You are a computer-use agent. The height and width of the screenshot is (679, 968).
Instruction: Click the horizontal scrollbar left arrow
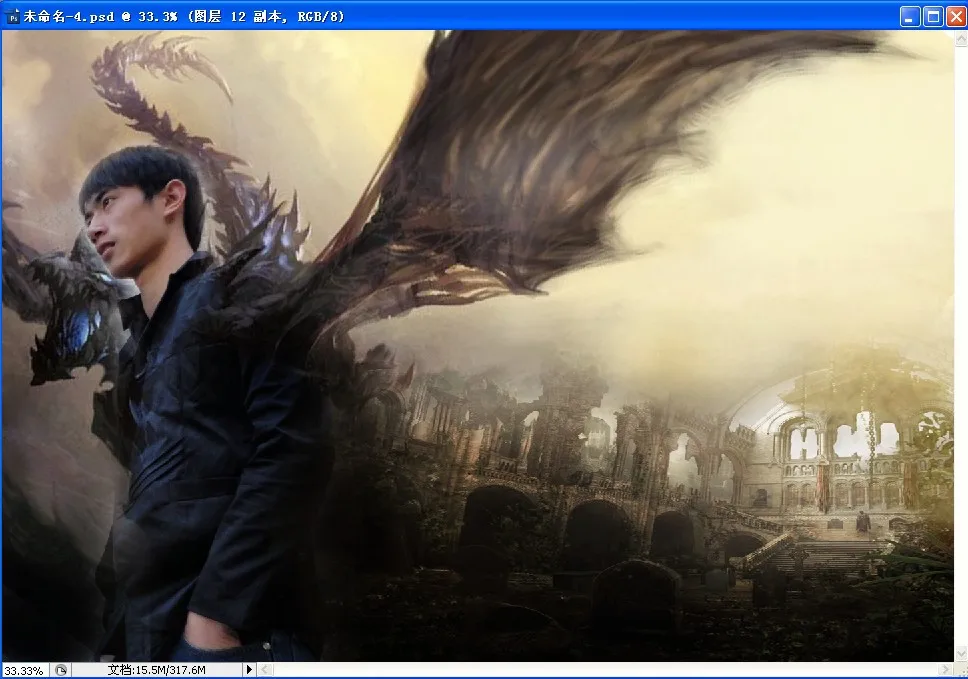(265, 669)
